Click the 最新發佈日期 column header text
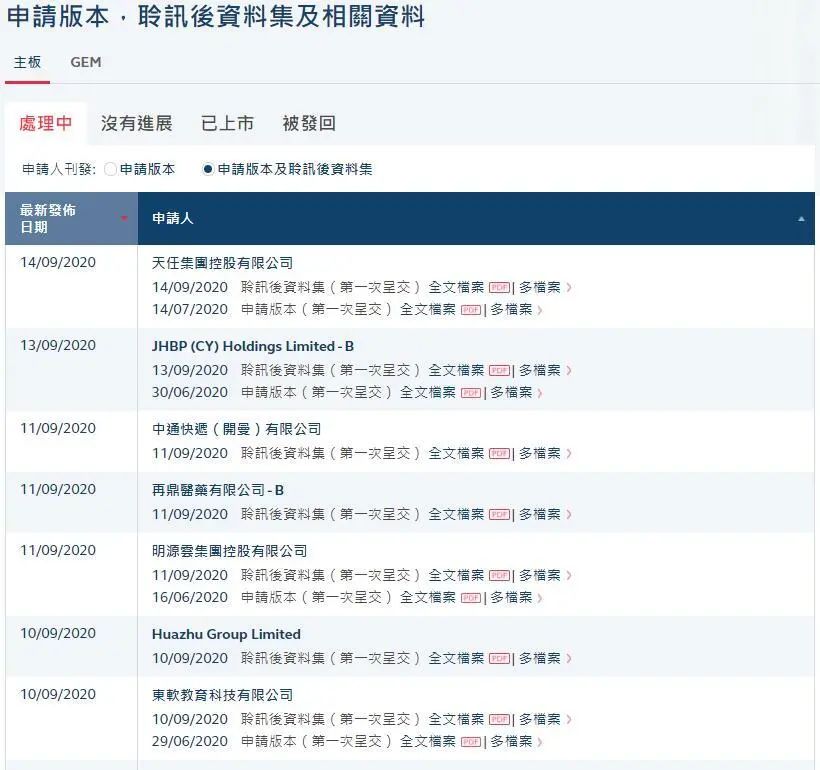The width and height of the screenshot is (820, 770). [x=48, y=219]
